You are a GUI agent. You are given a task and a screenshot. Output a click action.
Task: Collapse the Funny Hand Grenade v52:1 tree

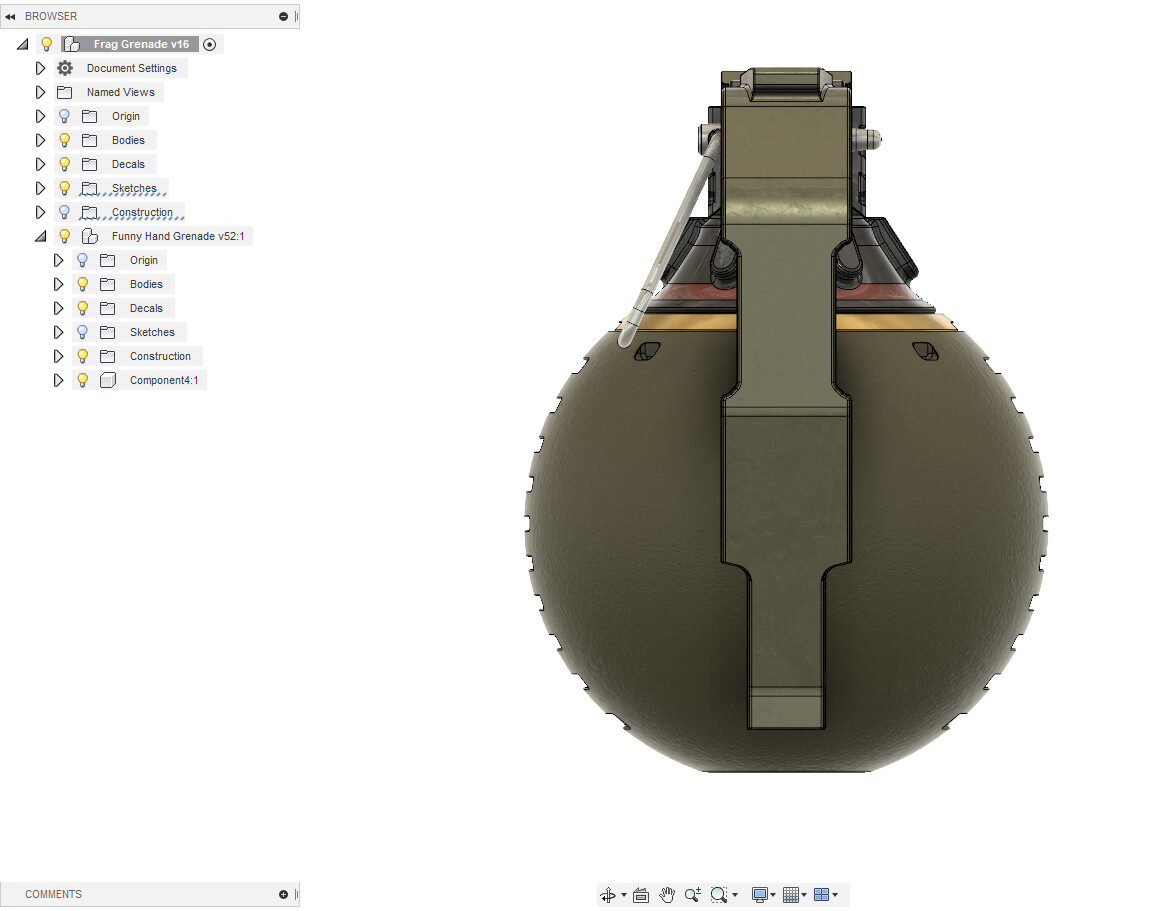40,236
